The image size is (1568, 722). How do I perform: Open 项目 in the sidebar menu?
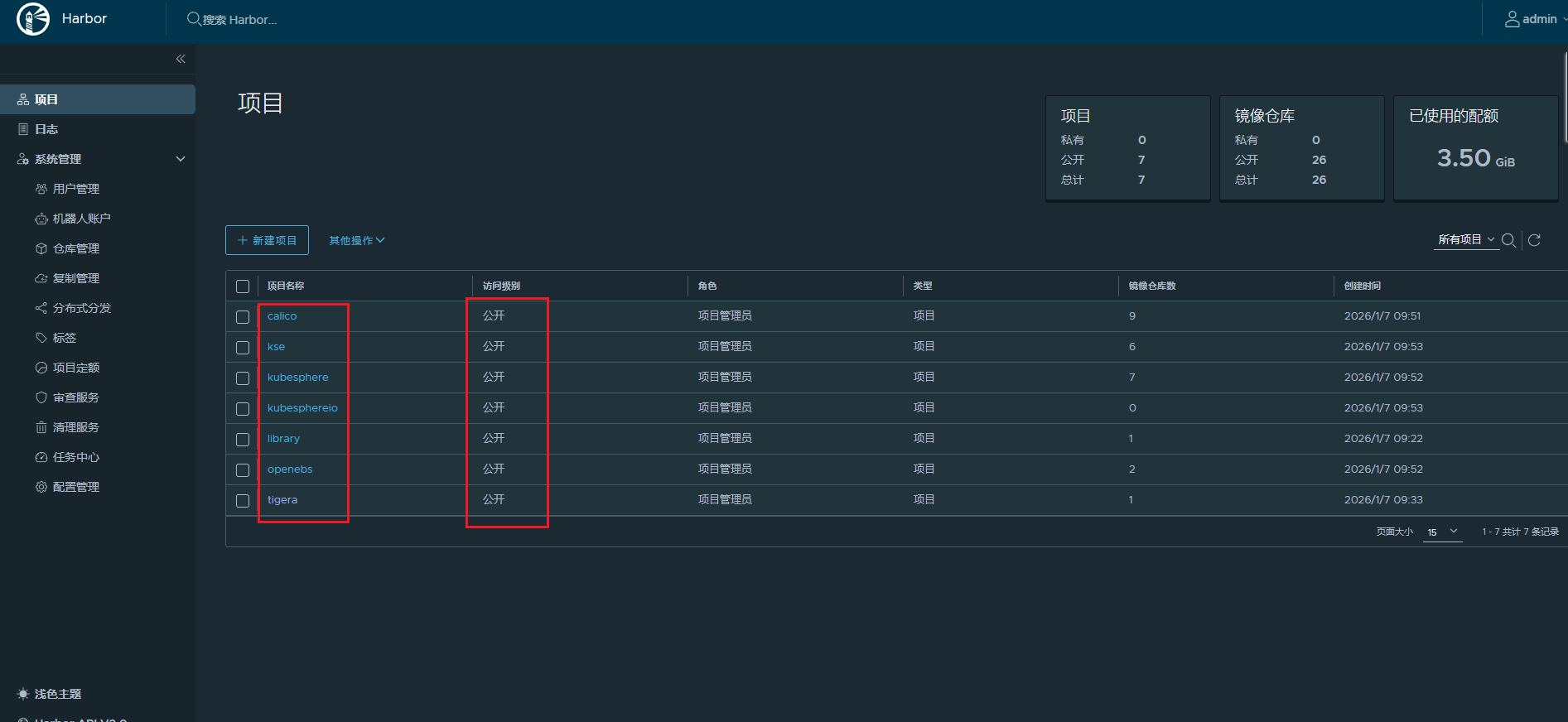[98, 99]
